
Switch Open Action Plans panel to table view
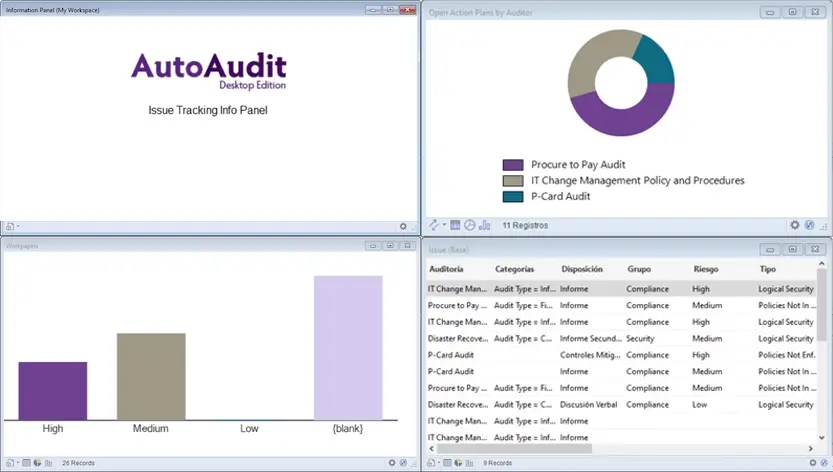coord(455,225)
